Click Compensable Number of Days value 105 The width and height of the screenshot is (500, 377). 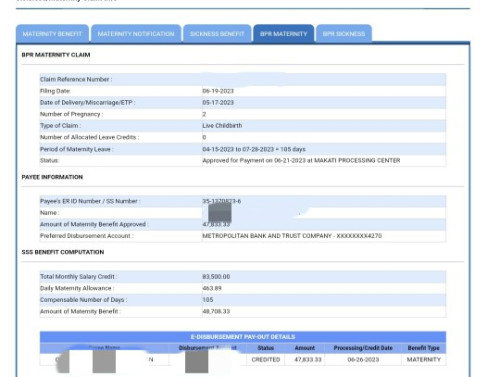click(208, 300)
